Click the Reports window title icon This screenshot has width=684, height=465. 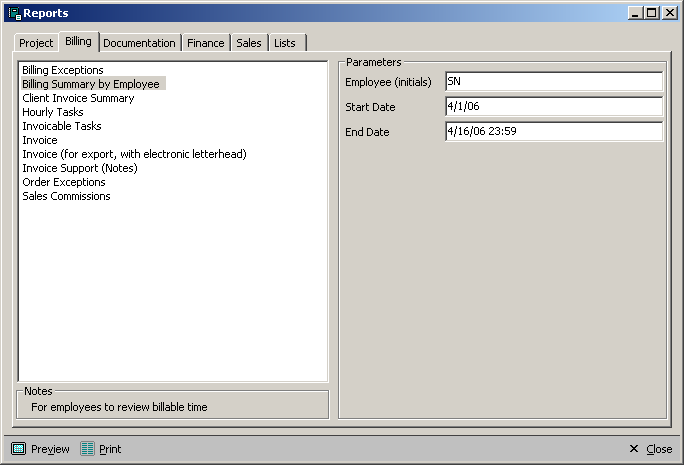[x=13, y=13]
